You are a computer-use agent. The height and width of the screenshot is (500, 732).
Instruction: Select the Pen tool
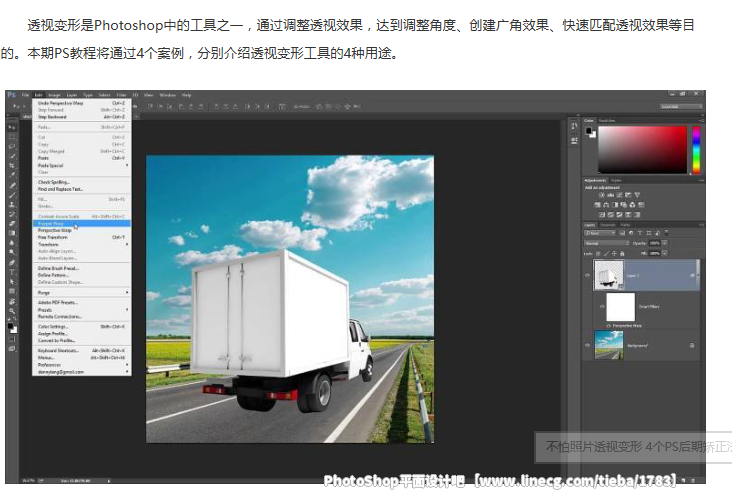pos(12,262)
